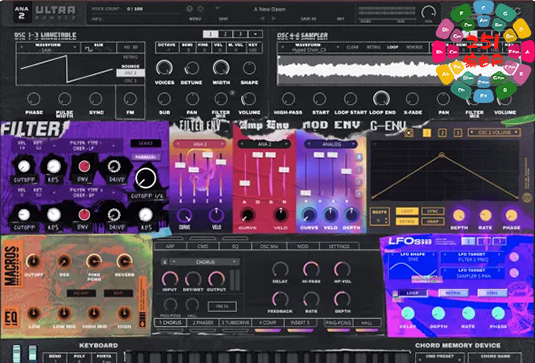Open sampler Waveform selector
The image size is (535, 363).
point(308,47)
